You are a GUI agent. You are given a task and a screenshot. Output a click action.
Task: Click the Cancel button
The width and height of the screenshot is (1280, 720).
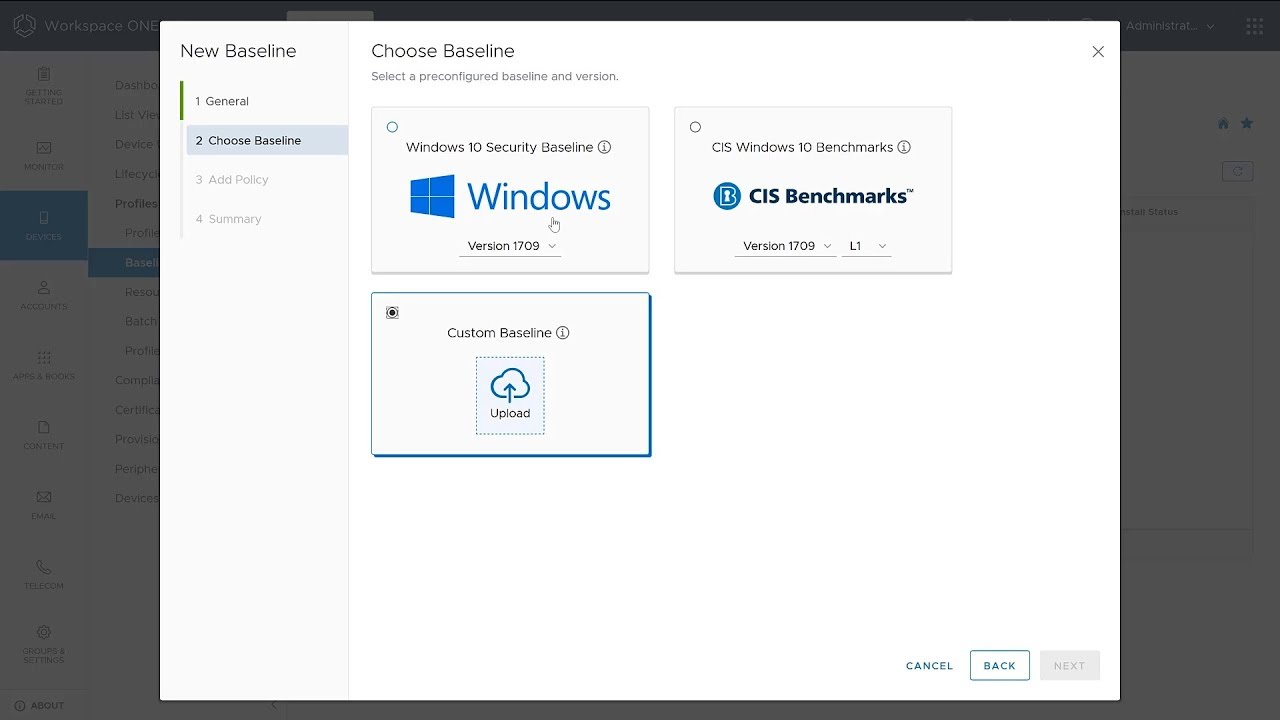(x=929, y=666)
